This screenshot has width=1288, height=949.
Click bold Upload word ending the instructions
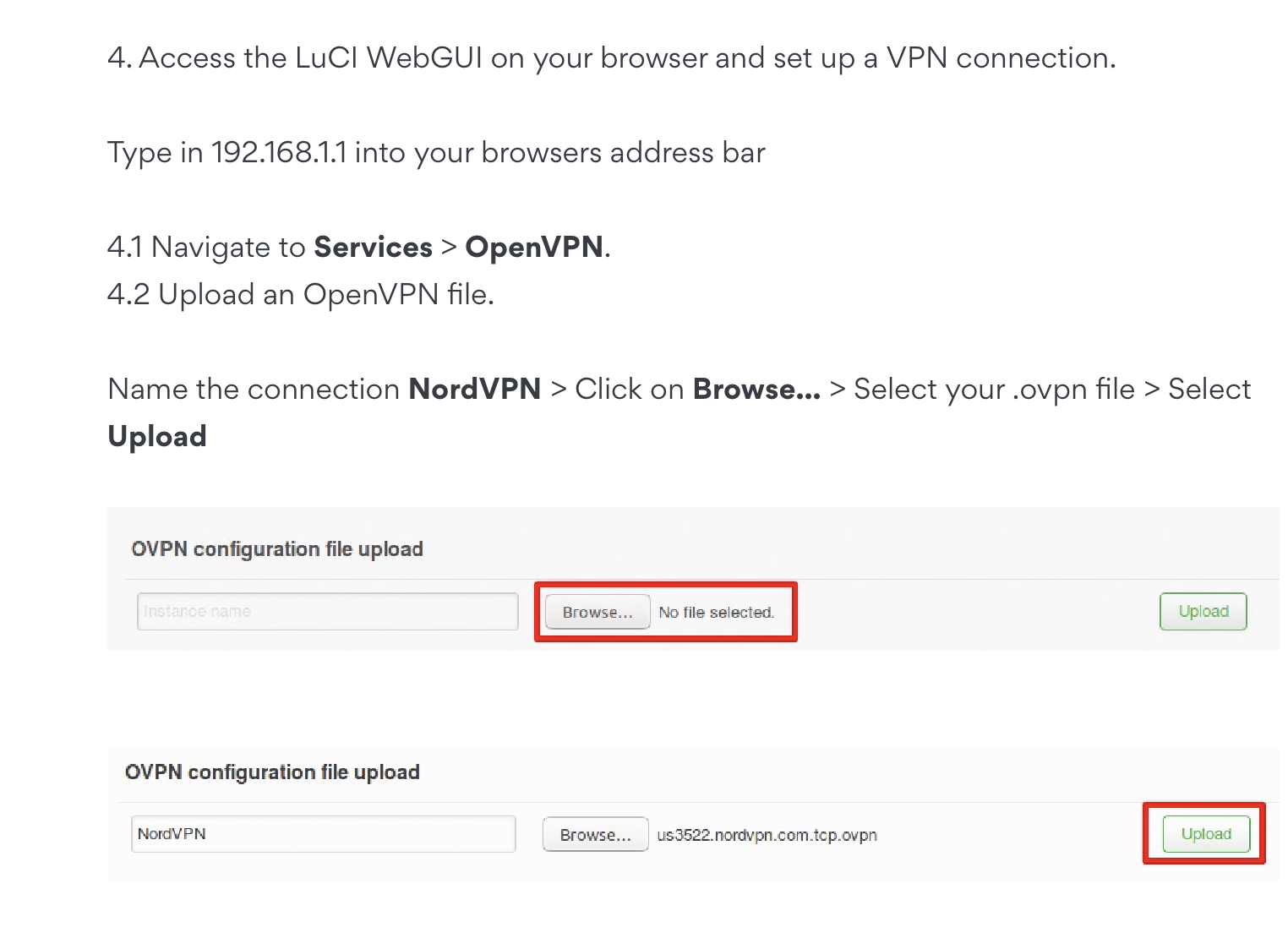tap(157, 436)
